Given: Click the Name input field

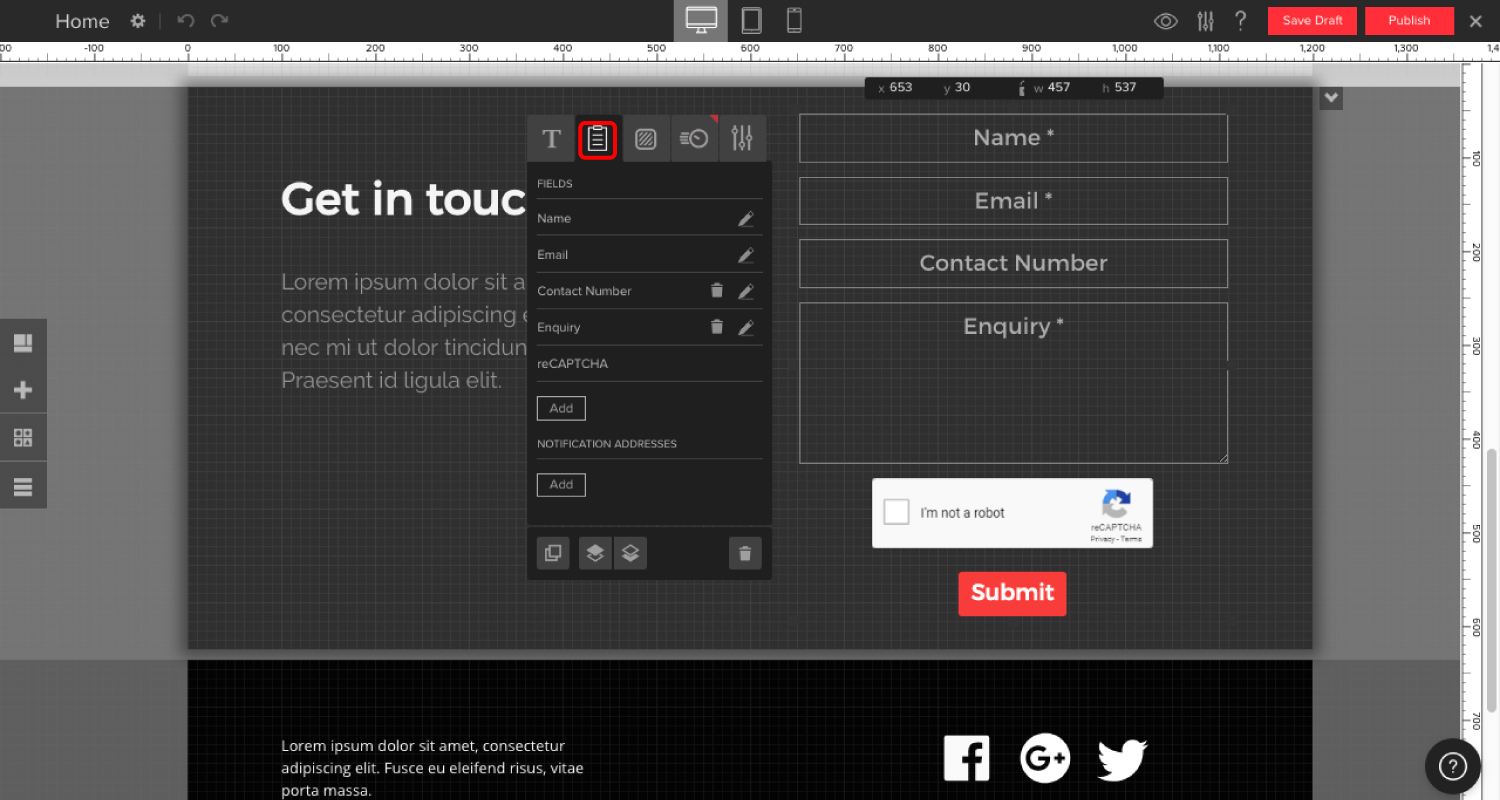Looking at the screenshot, I should (x=1013, y=138).
